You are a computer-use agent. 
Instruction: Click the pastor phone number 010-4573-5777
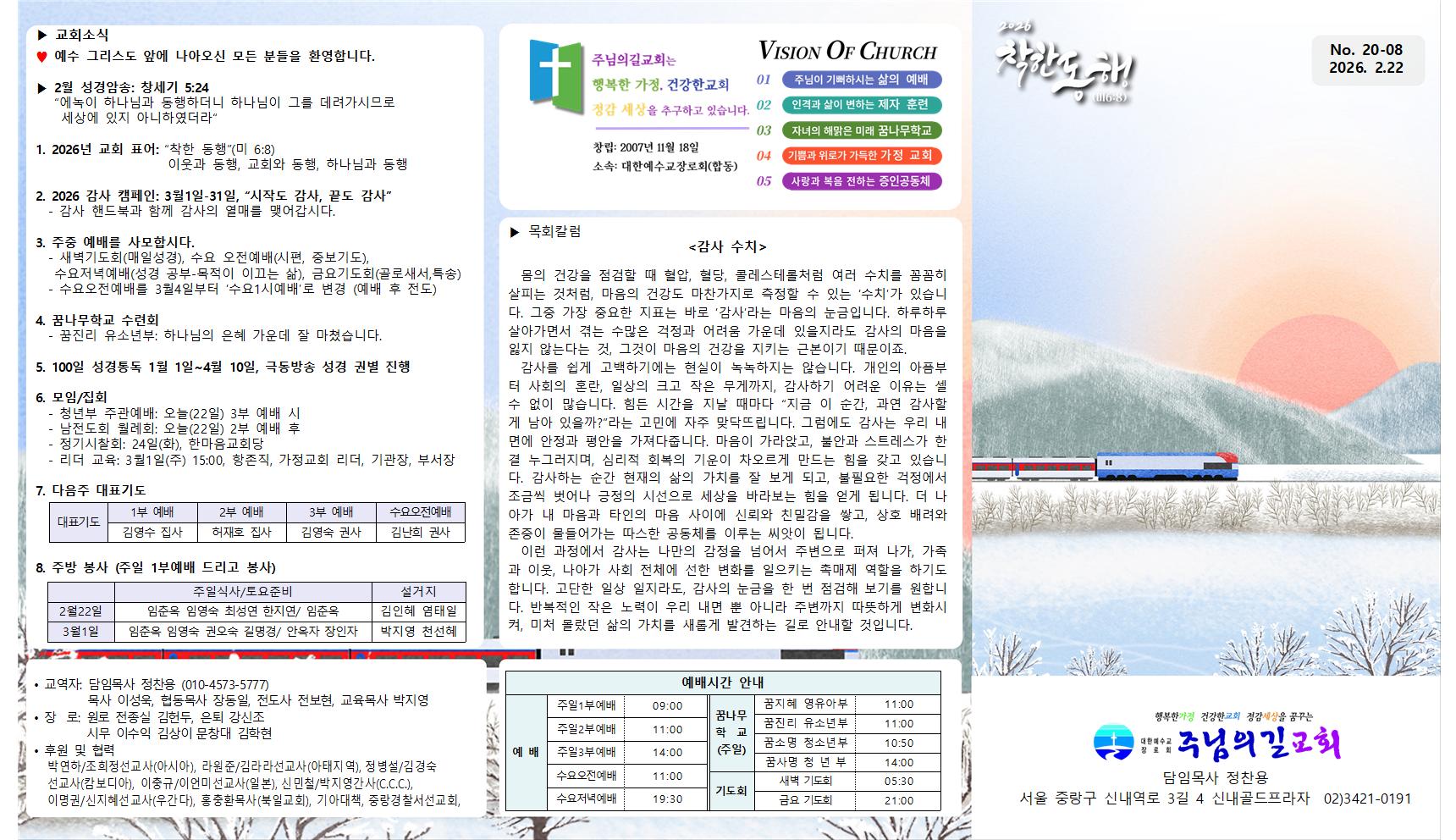click(224, 684)
